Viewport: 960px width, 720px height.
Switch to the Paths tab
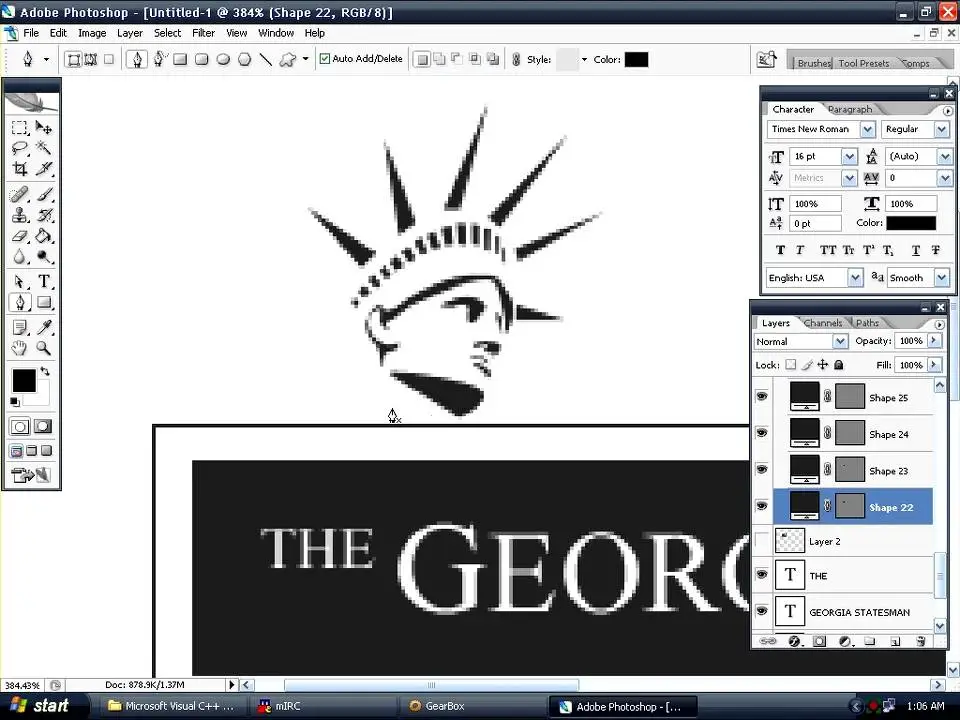click(x=867, y=323)
